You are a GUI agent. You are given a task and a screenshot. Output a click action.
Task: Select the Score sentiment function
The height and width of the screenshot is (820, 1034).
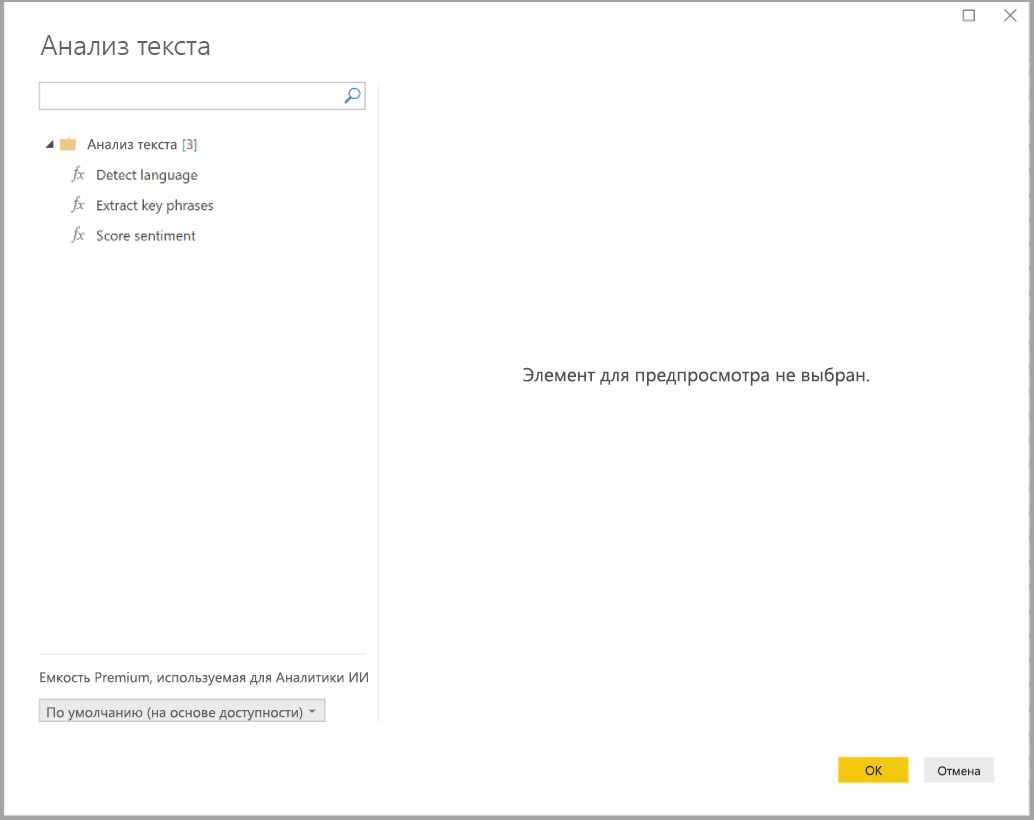click(146, 236)
